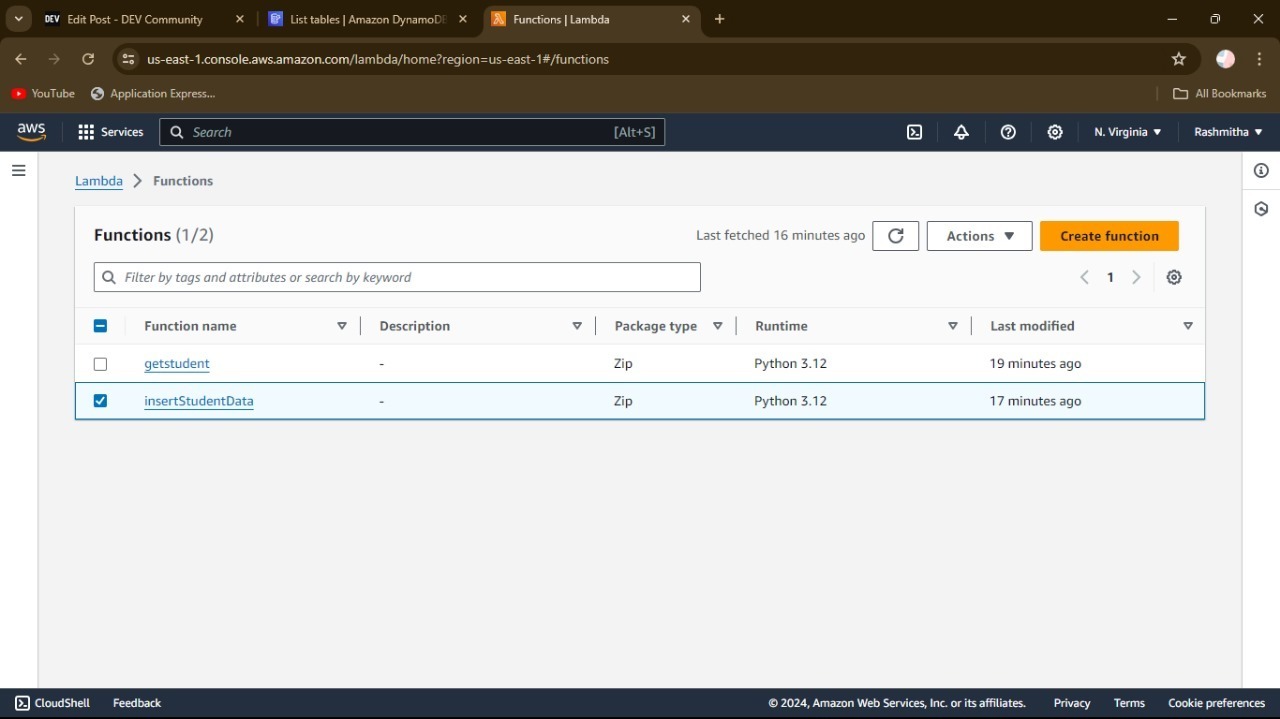Click '17 minutes ago' in insertStudentData row
The image size is (1280, 719).
click(x=1035, y=401)
